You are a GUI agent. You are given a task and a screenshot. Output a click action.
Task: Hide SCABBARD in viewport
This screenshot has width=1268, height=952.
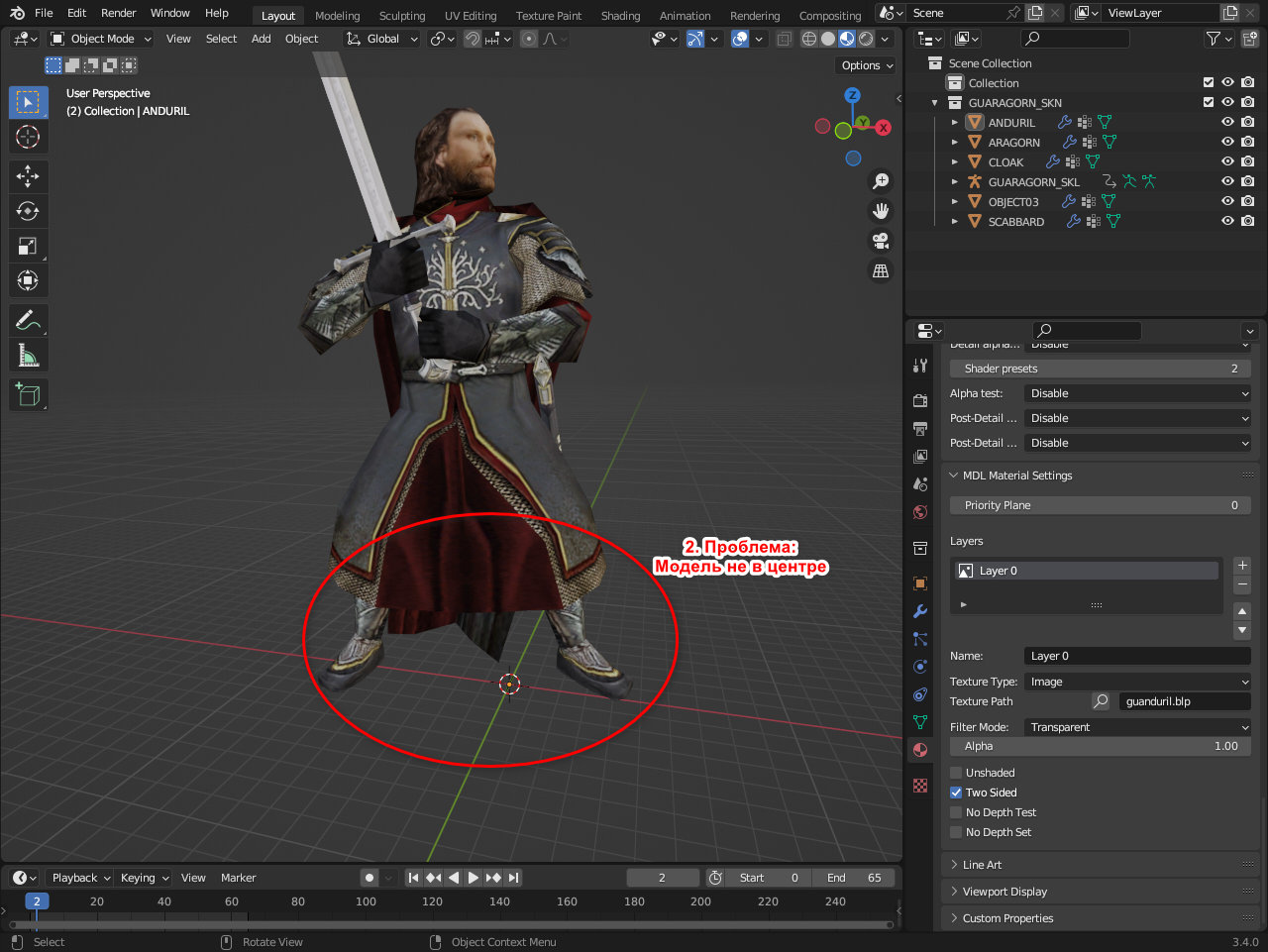click(x=1228, y=221)
